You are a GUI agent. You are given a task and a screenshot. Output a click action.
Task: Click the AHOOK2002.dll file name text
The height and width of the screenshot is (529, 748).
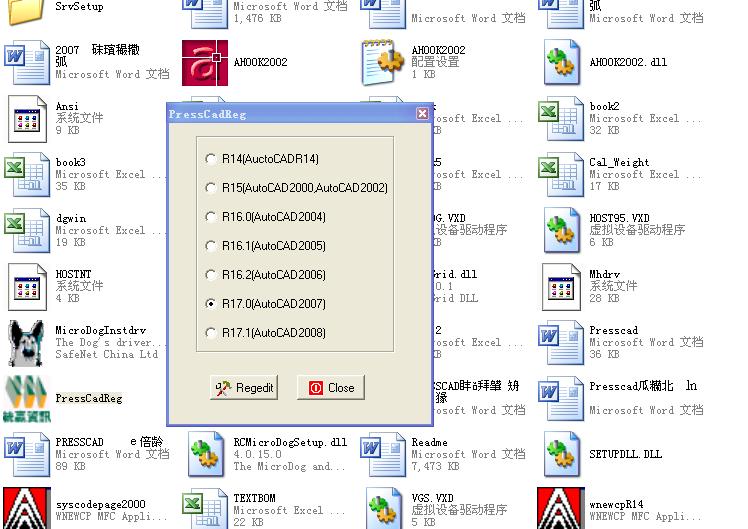pos(628,62)
